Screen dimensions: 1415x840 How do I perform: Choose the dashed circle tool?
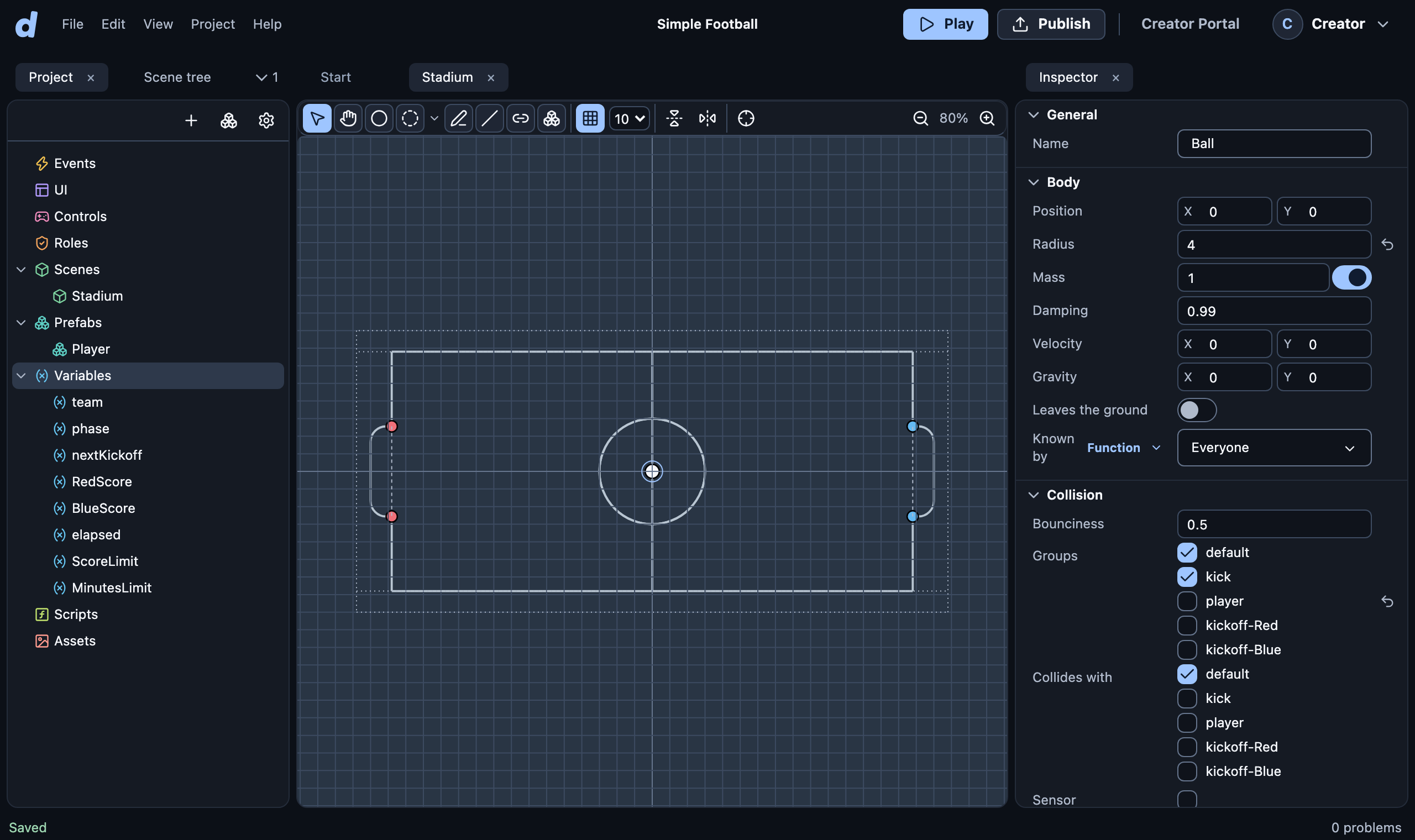point(410,118)
